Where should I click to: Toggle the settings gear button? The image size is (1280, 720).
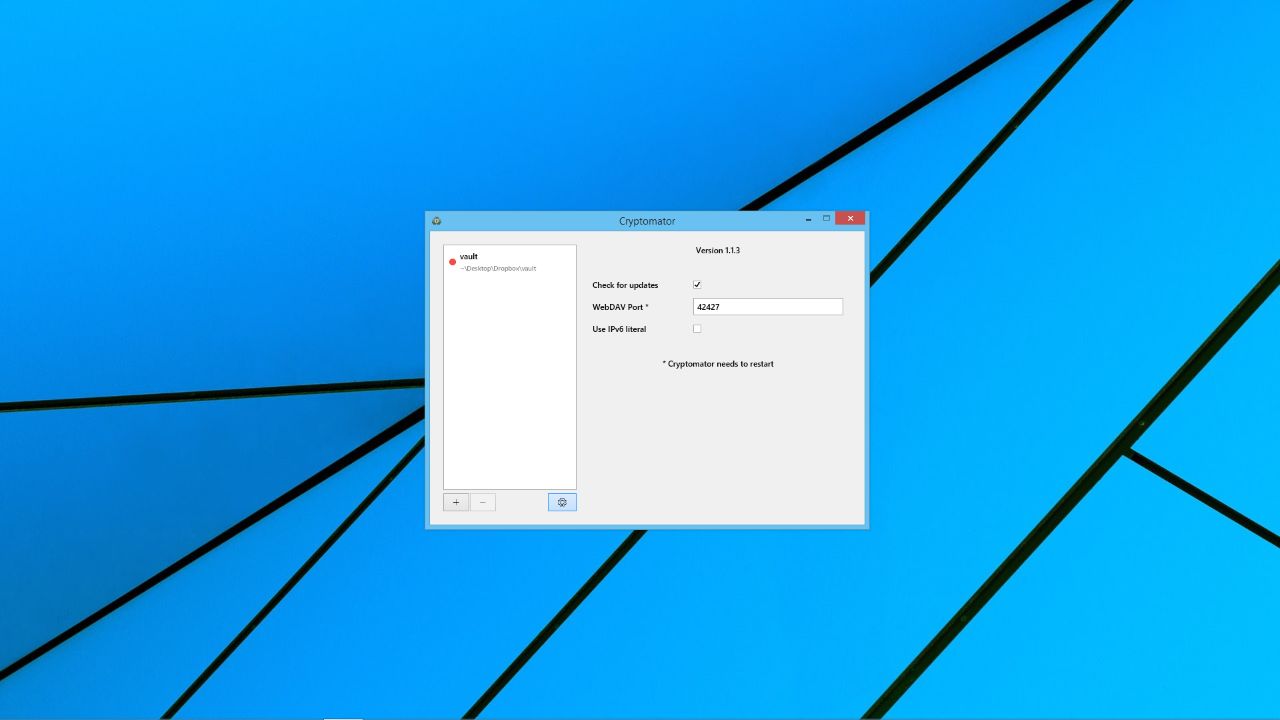click(x=562, y=502)
